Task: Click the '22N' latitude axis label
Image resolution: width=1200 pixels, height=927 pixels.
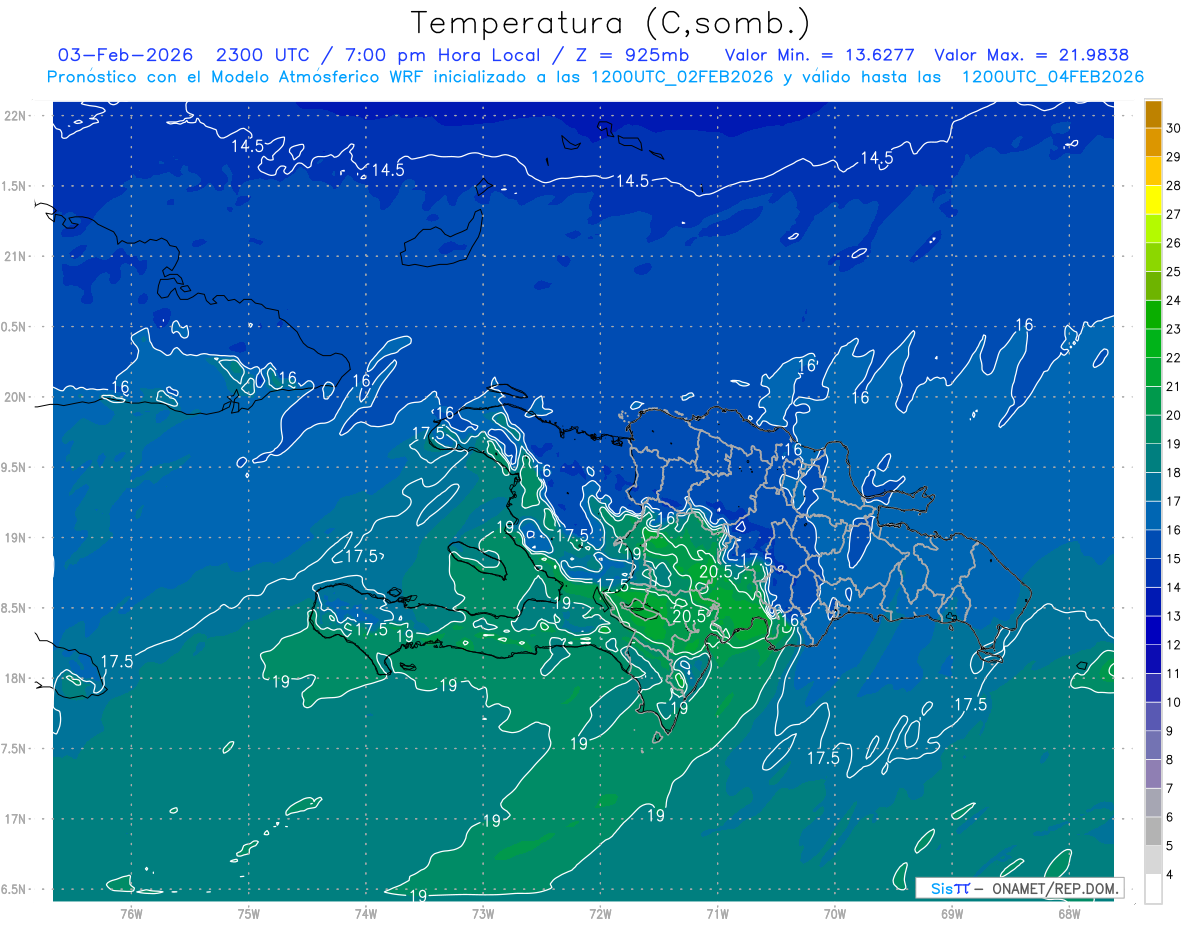Action: 16,116
